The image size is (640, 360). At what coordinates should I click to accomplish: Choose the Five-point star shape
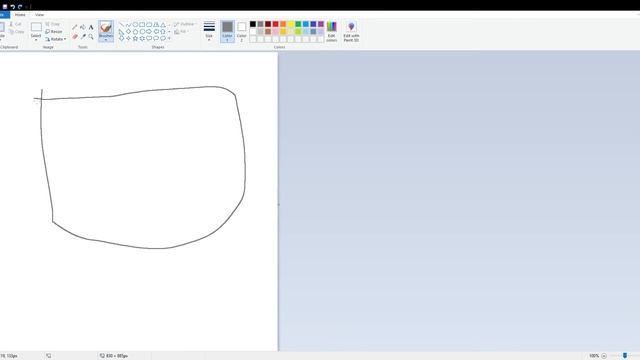tap(135, 38)
